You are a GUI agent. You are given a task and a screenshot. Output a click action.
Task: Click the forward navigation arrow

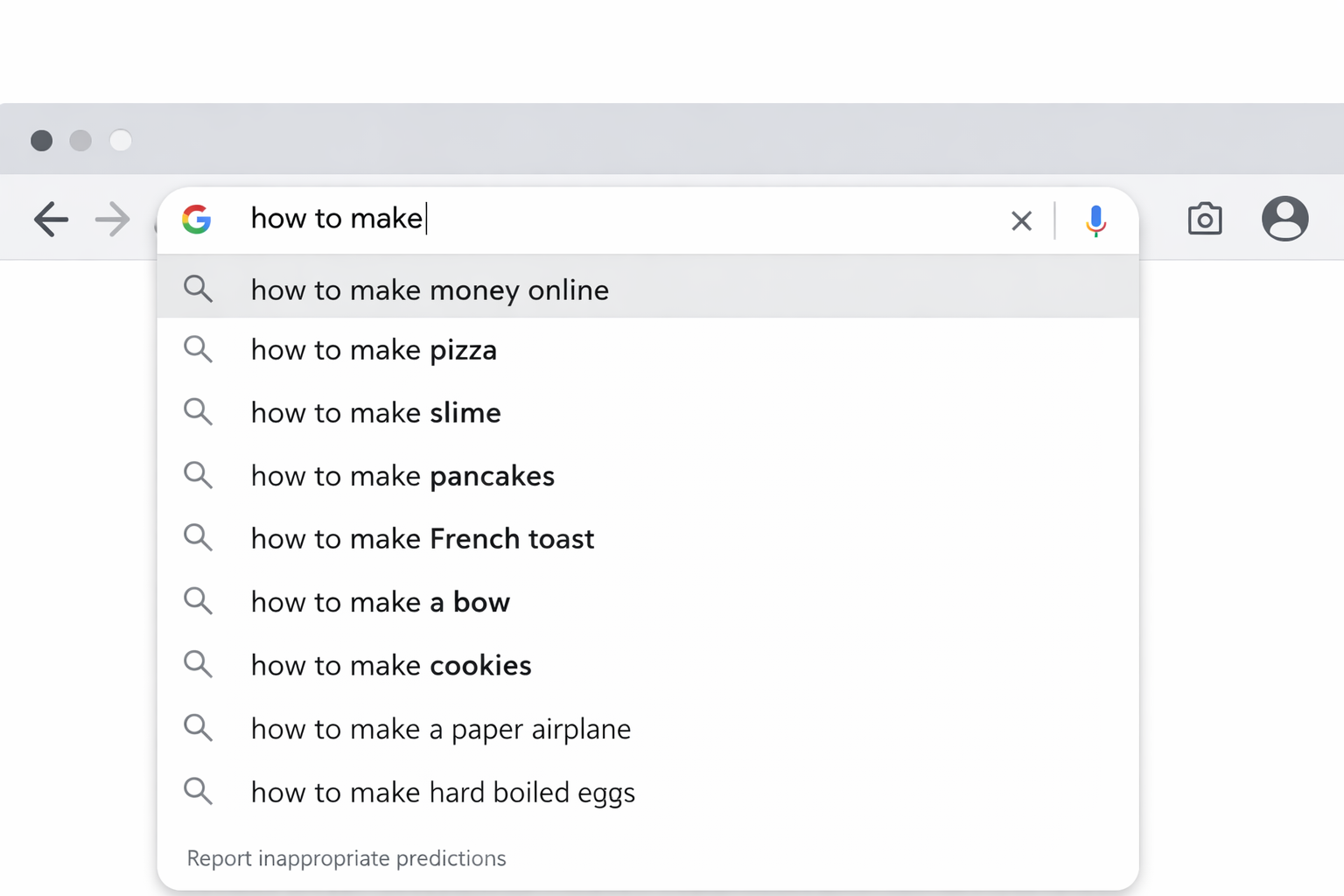[x=111, y=220]
